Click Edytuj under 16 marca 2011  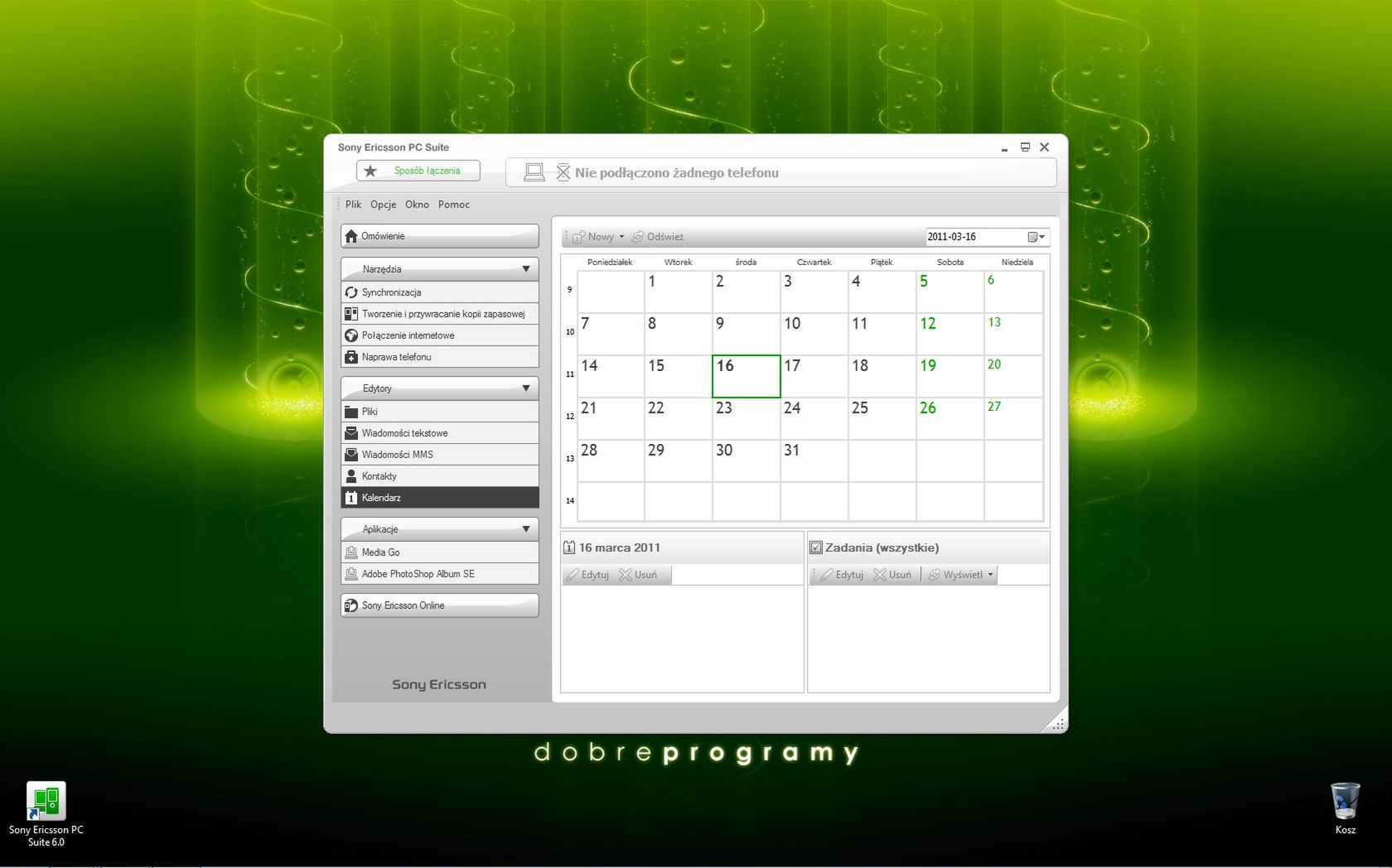pos(587,575)
